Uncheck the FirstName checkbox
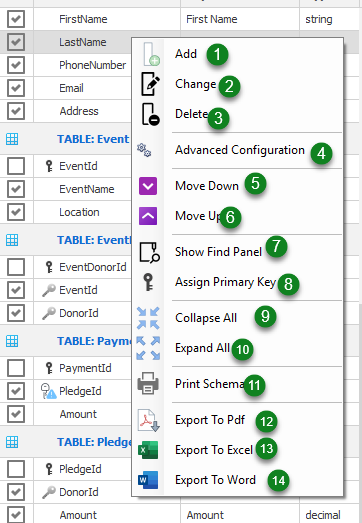 (x=16, y=19)
